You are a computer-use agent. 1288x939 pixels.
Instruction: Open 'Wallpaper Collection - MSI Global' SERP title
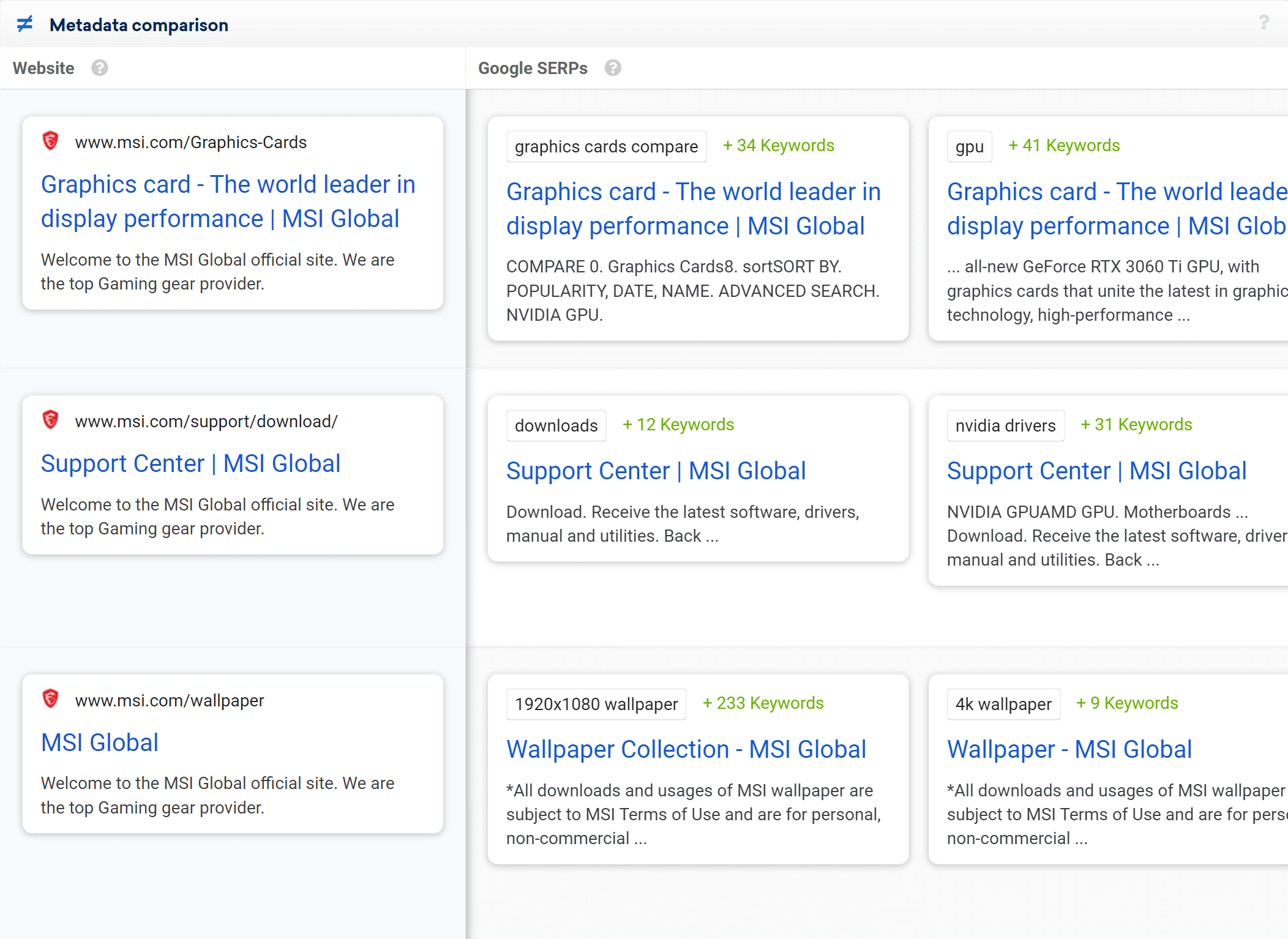[x=686, y=749]
